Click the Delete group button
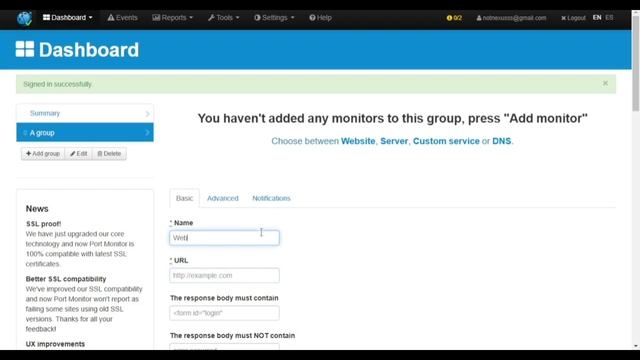Viewport: 640px width, 360px height. [x=109, y=153]
